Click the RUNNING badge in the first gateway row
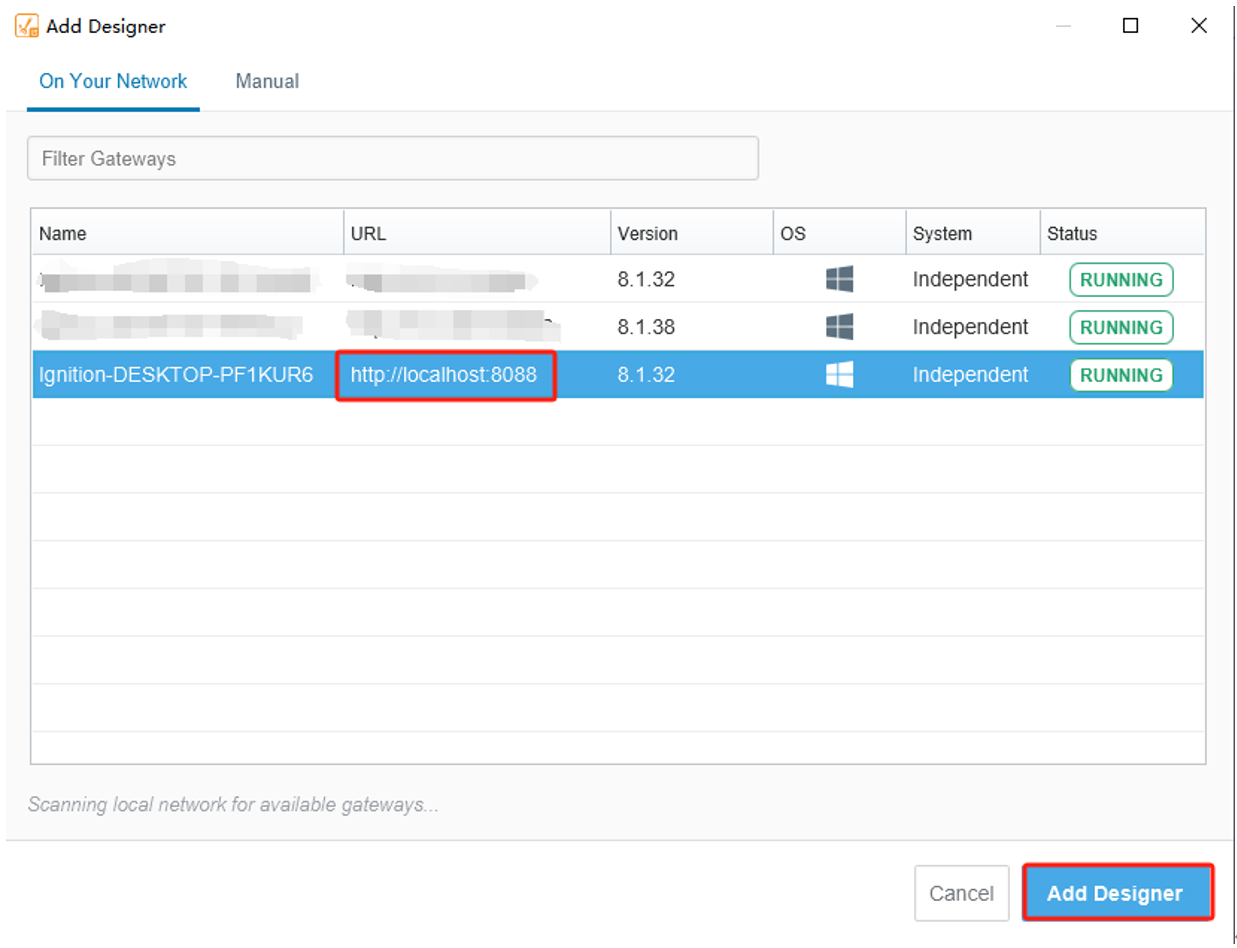 [x=1121, y=280]
